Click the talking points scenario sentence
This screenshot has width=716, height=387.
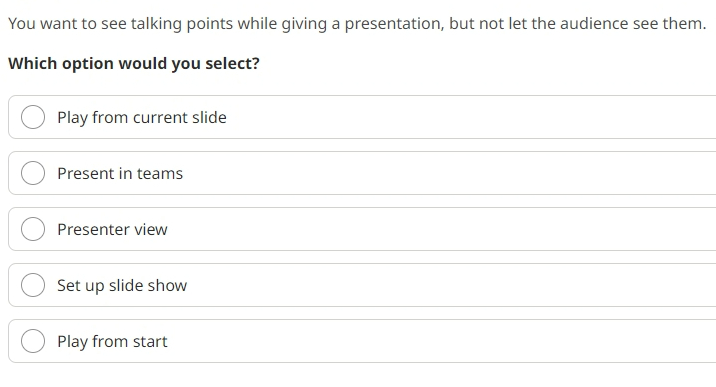point(357,23)
